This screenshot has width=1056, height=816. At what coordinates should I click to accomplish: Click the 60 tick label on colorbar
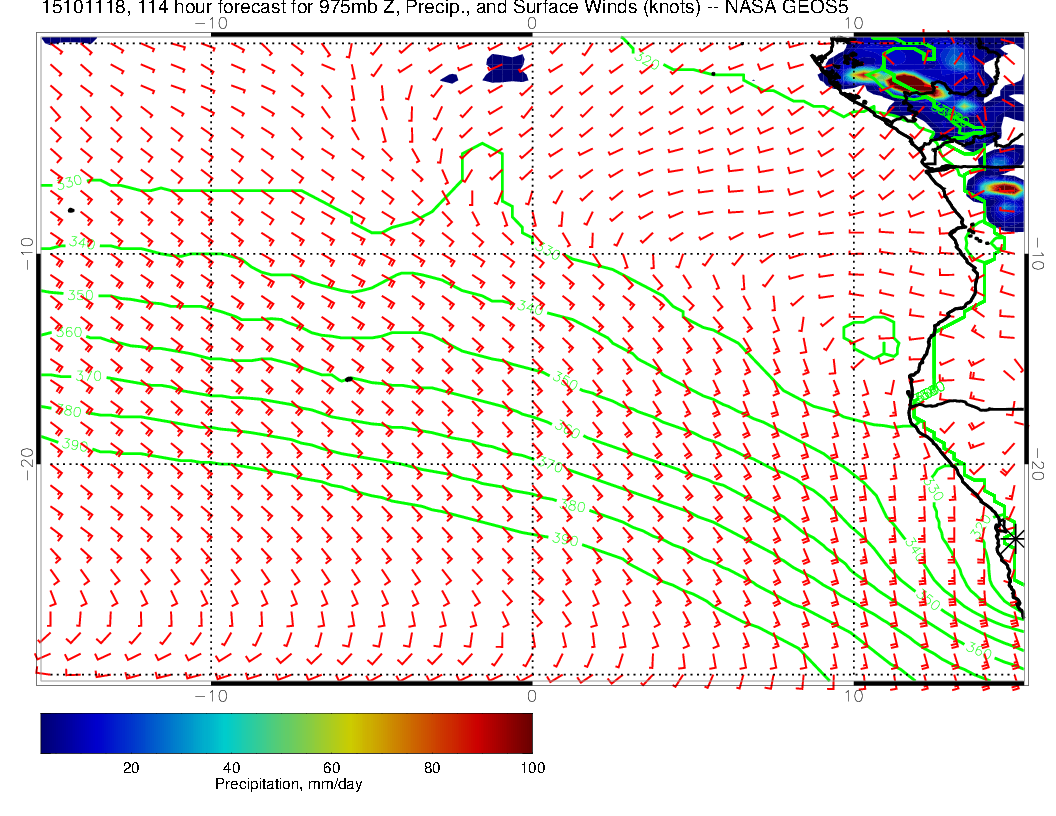click(x=331, y=767)
